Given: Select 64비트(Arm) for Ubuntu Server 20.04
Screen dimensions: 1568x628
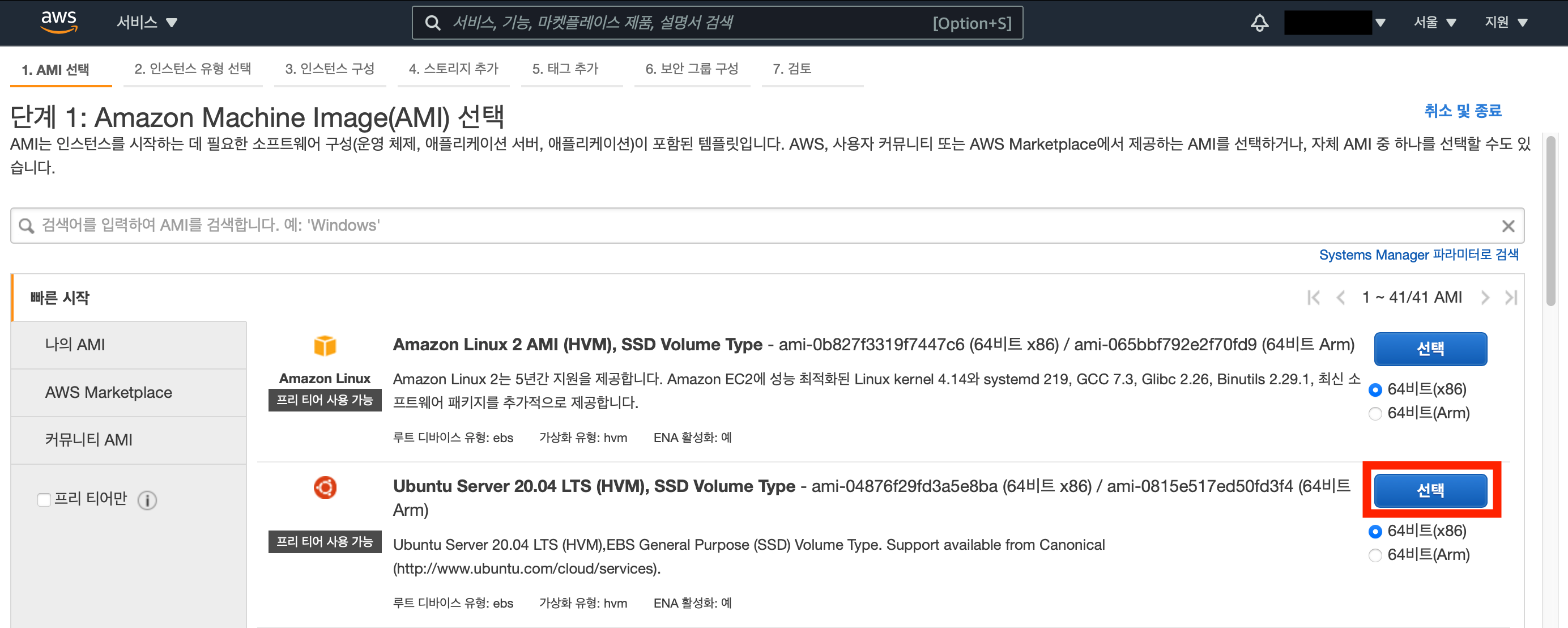Looking at the screenshot, I should pyautogui.click(x=1375, y=555).
